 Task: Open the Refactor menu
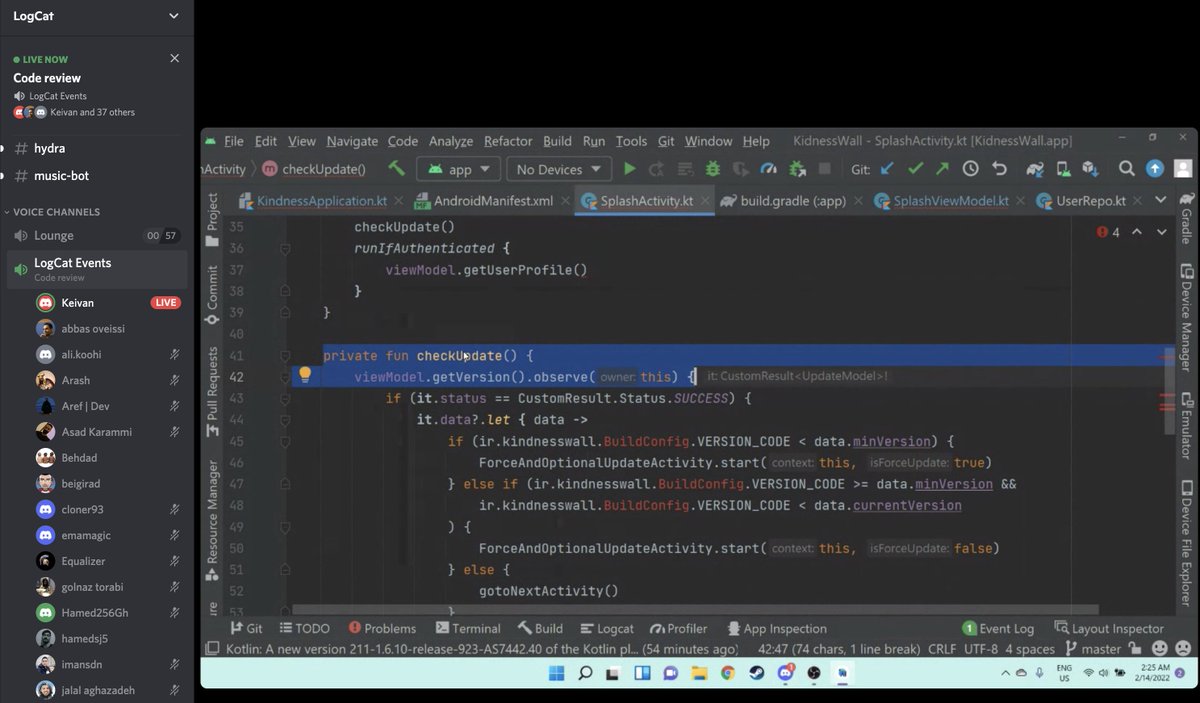[508, 141]
